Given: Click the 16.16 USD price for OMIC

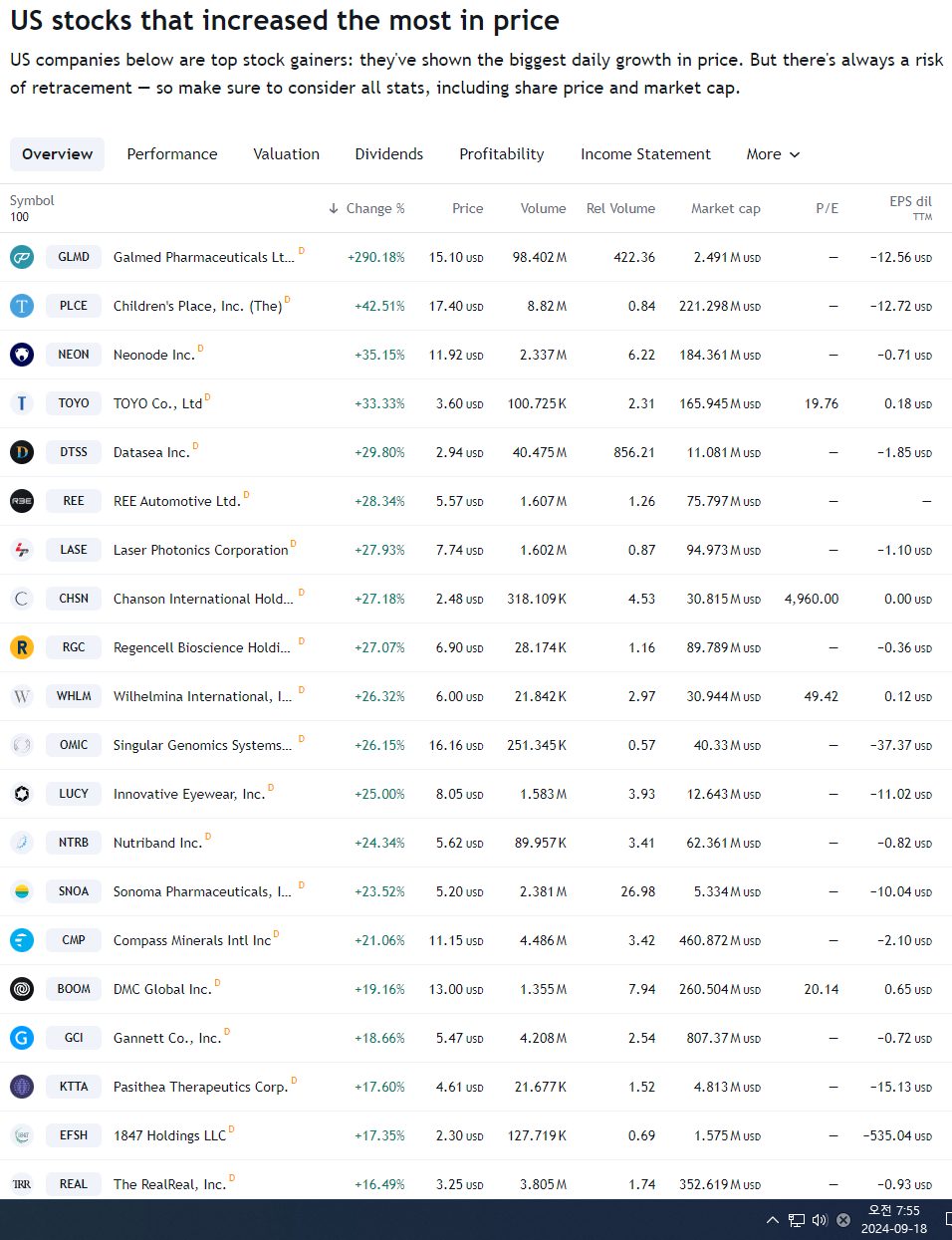Looking at the screenshot, I should pos(456,745).
